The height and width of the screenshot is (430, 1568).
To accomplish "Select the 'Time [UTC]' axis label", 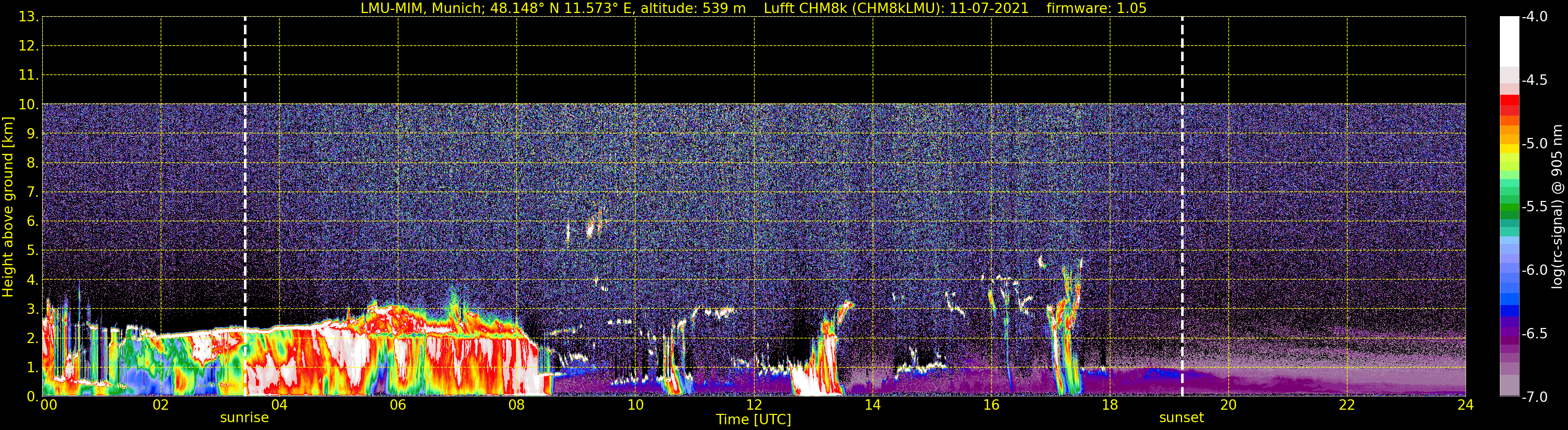I will (754, 420).
